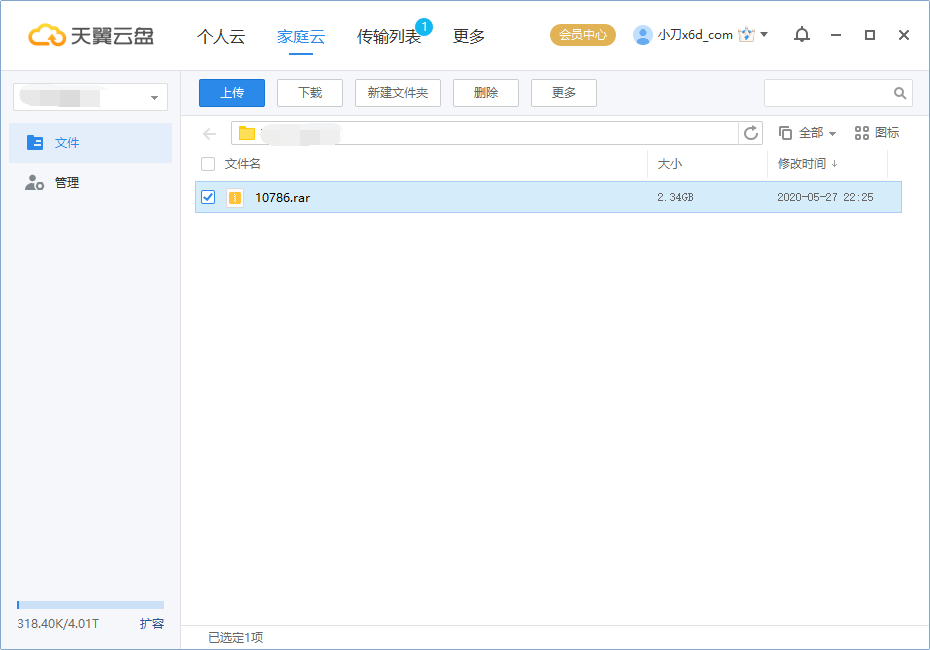
Task: Expand the account dropdown next to 小刀x6d_com
Action: click(x=764, y=33)
